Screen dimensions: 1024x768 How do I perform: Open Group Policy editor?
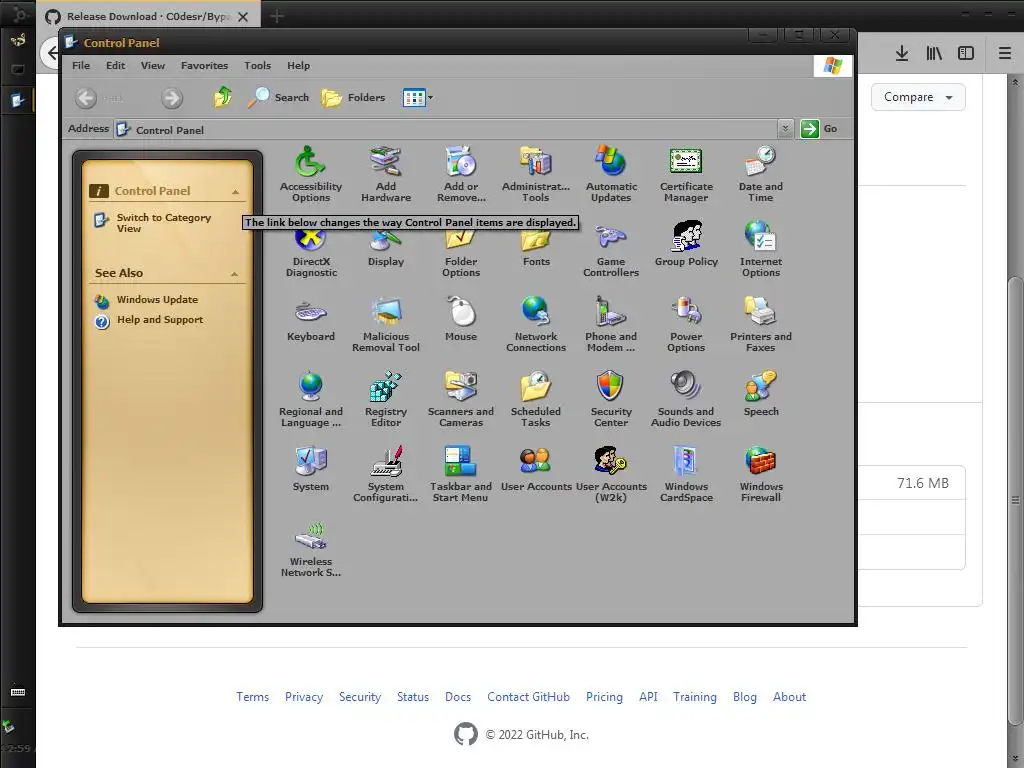686,245
